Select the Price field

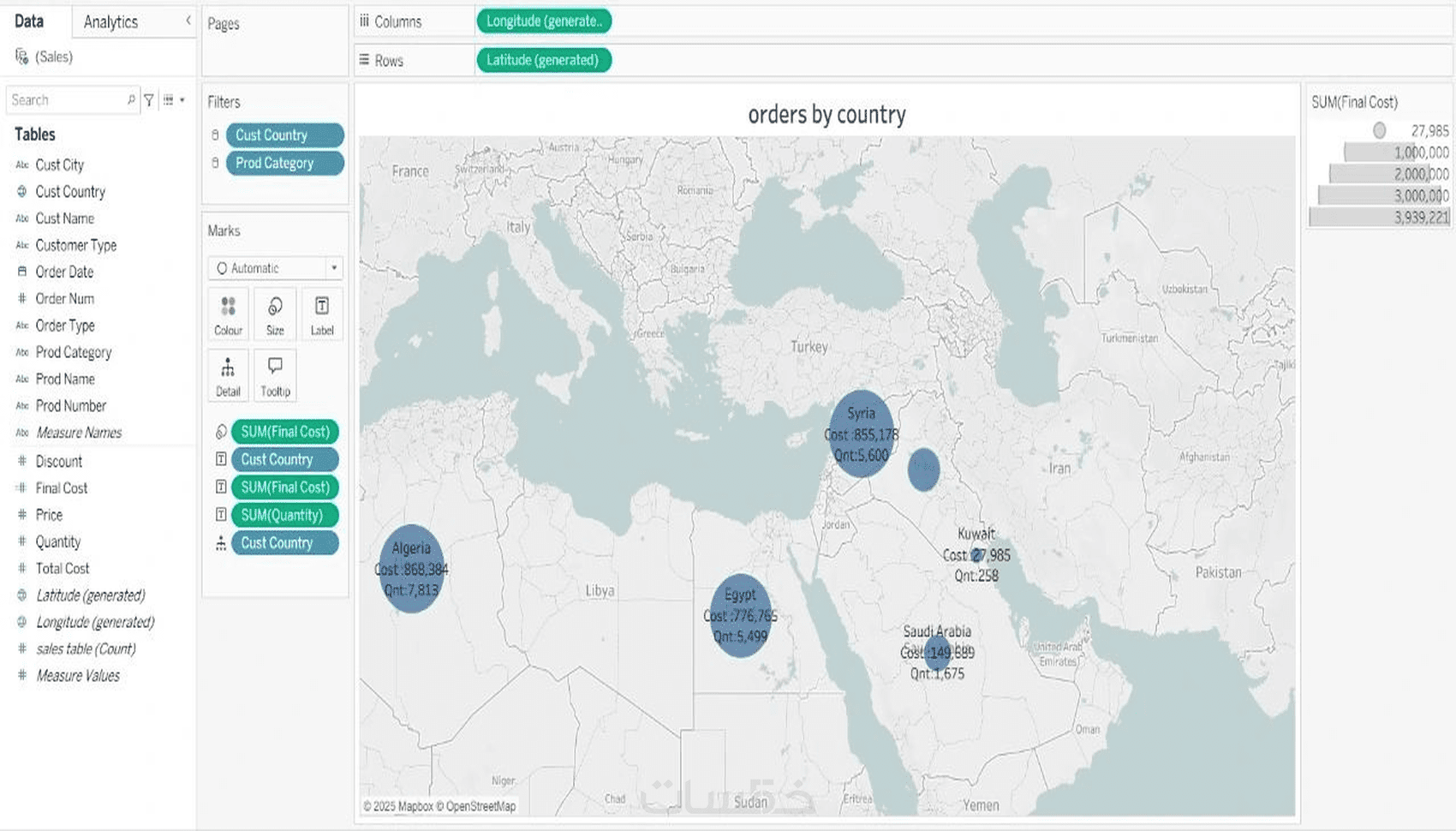click(49, 515)
